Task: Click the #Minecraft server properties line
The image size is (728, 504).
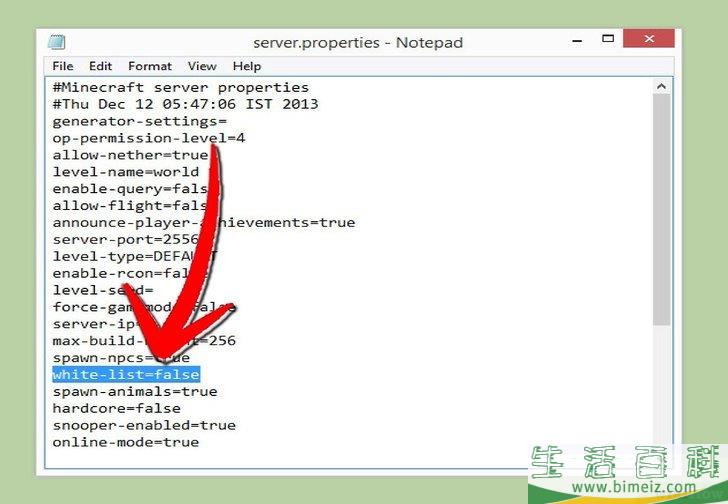Action: (181, 87)
